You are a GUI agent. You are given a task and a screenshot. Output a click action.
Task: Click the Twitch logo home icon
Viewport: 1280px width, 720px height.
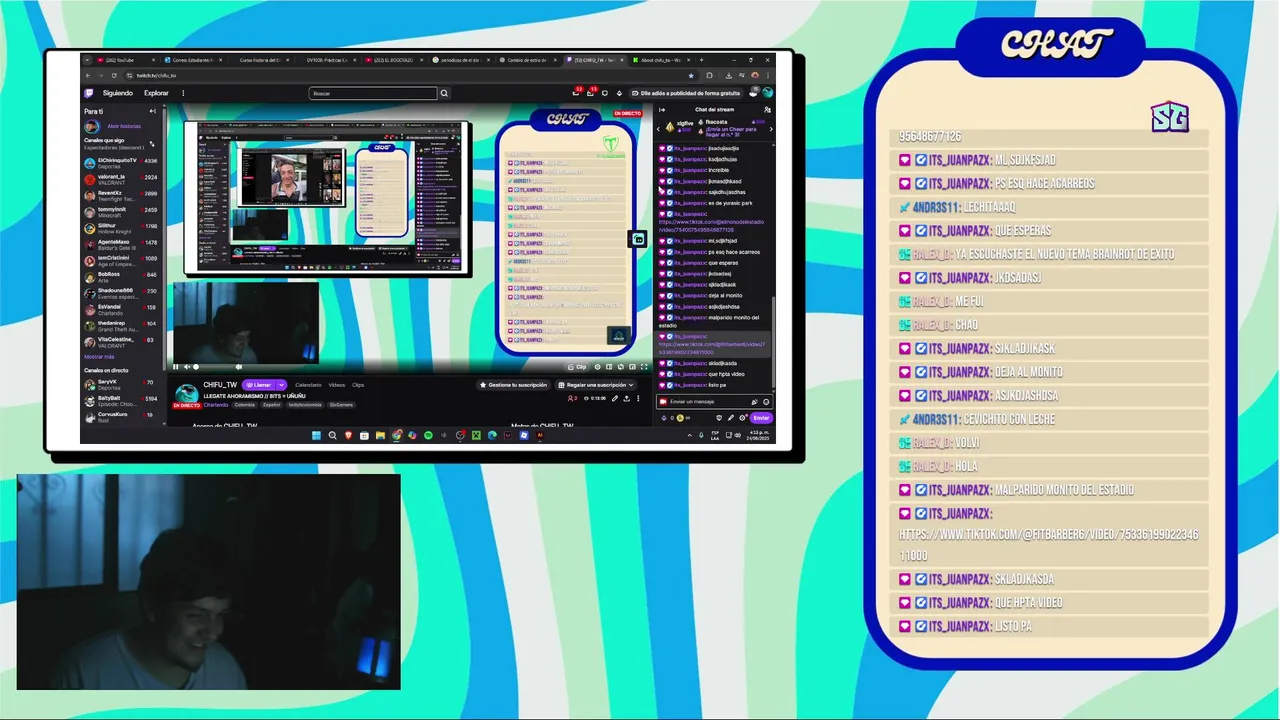tap(89, 93)
